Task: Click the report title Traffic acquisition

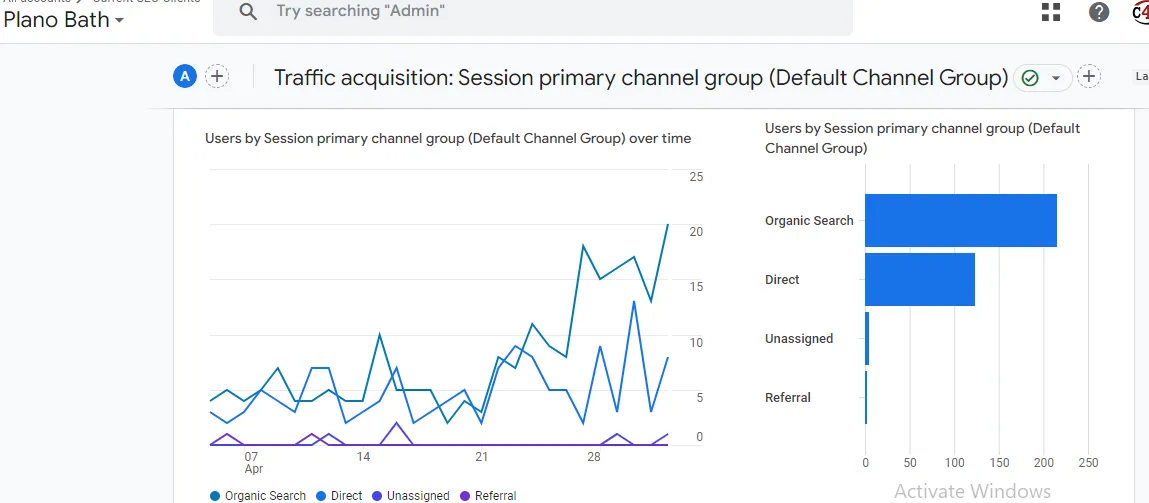Action: tap(641, 78)
